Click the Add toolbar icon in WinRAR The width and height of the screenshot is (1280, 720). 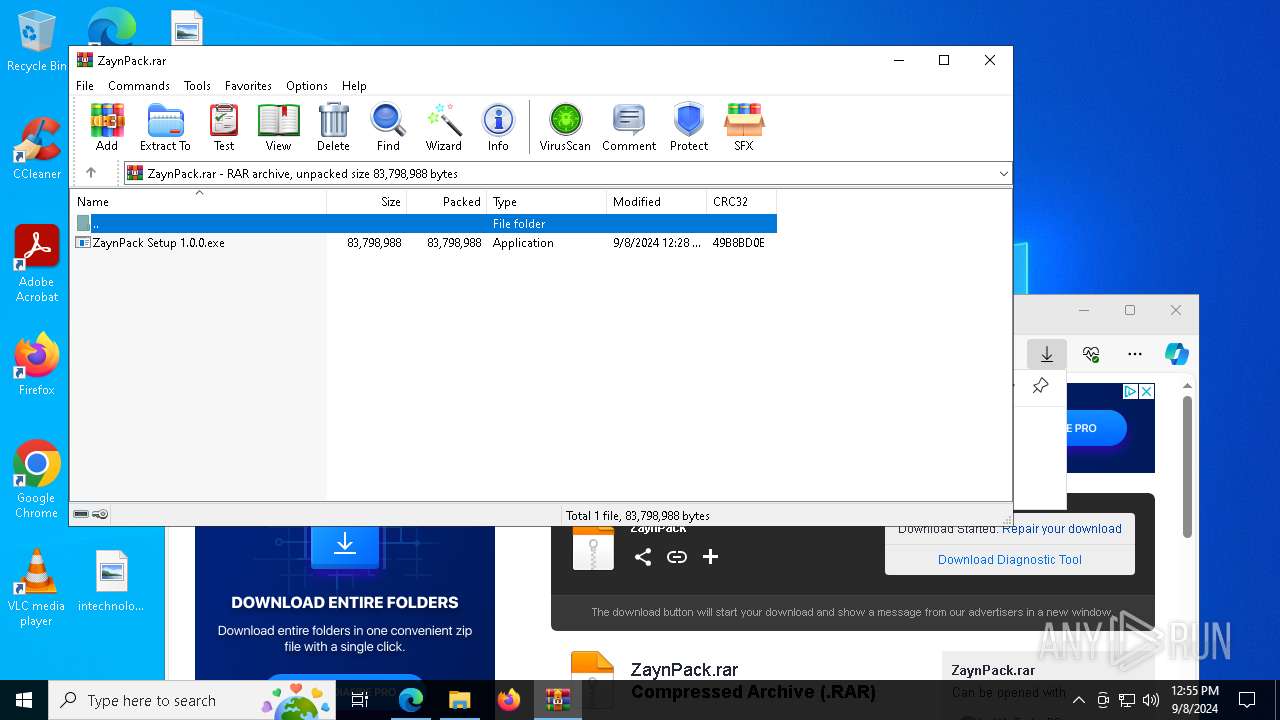tap(107, 127)
